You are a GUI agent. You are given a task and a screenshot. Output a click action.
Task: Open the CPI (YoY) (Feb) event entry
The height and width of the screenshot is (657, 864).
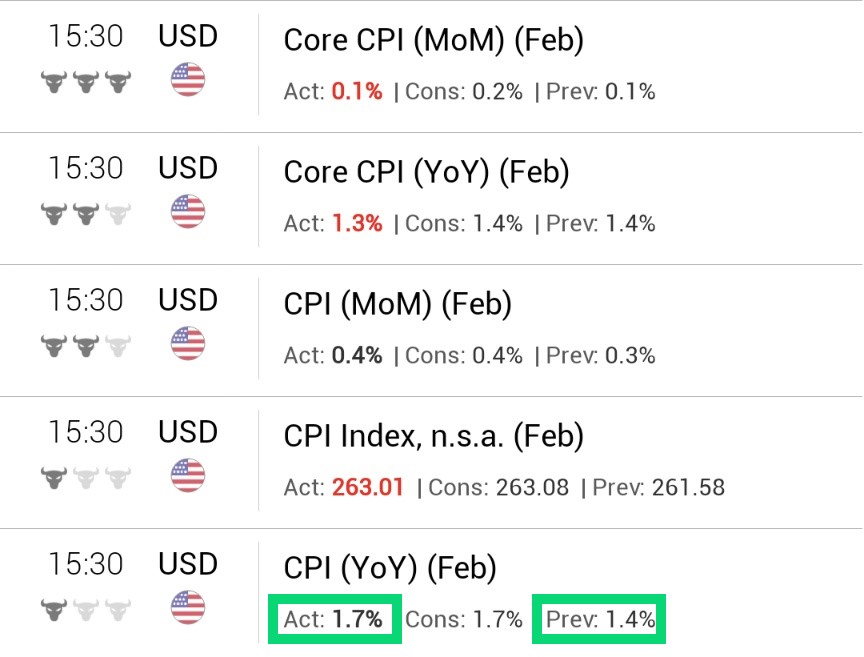(389, 567)
